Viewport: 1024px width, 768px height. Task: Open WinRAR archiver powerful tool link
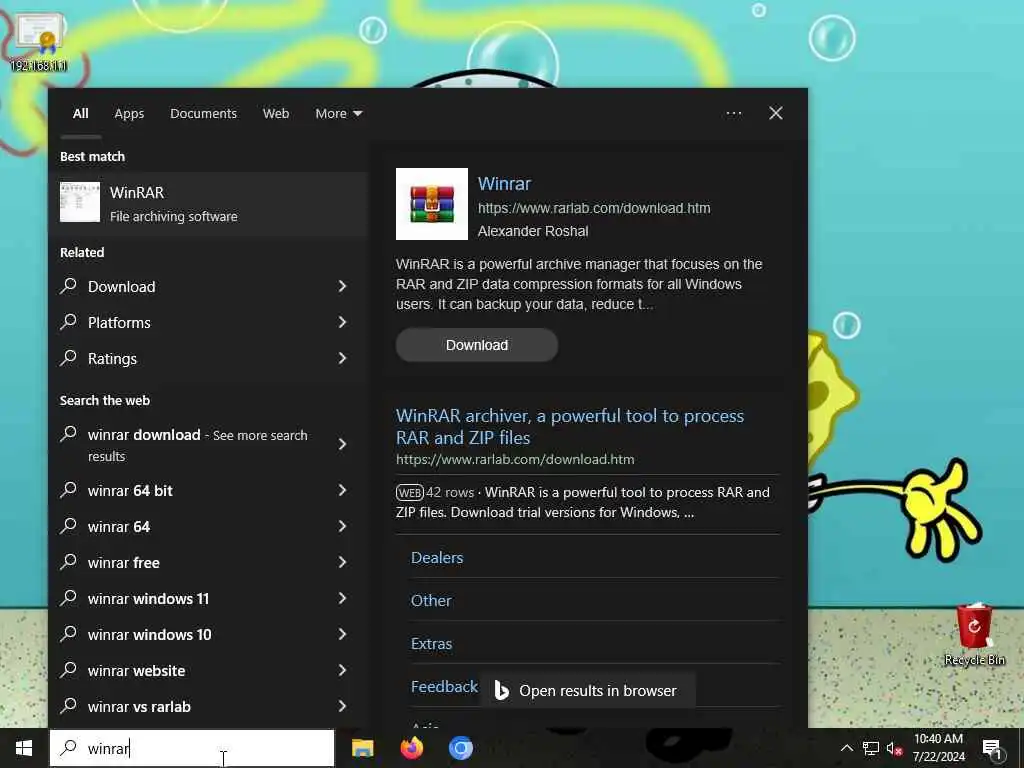569,426
